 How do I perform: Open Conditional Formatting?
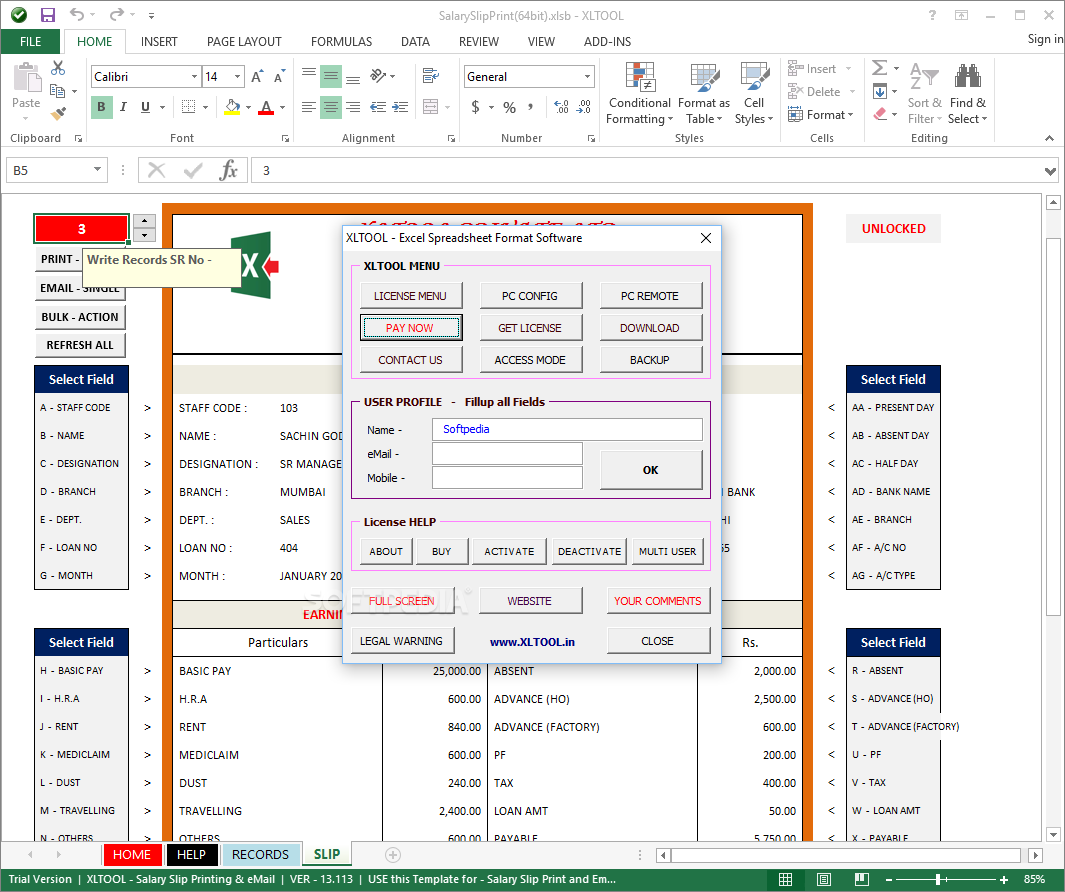(640, 93)
